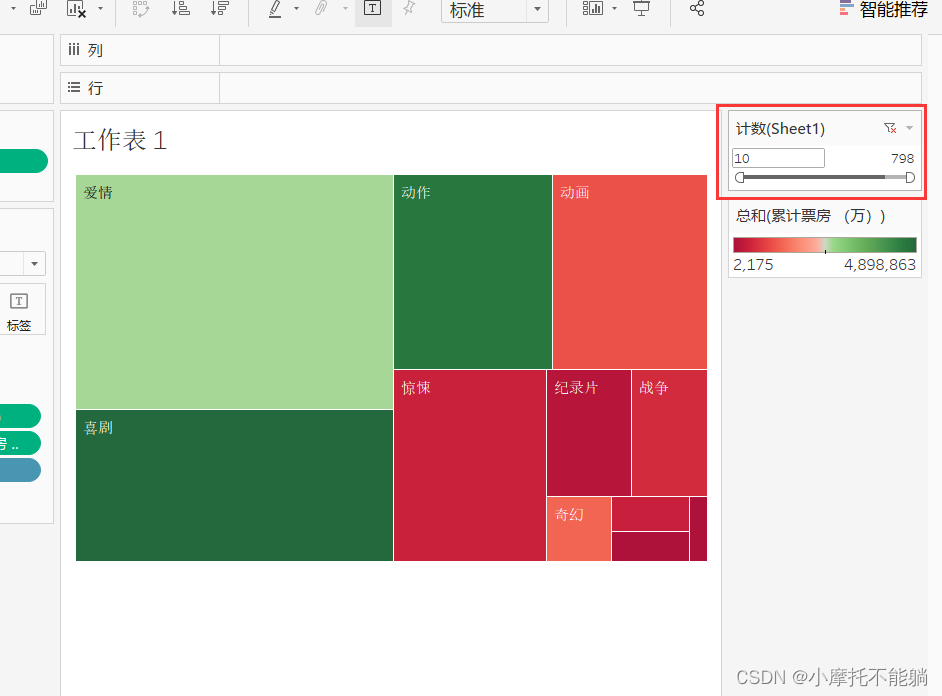This screenshot has width=942, height=696.
Task: Open the 智能推荐 Show Me panel
Action: [x=883, y=10]
